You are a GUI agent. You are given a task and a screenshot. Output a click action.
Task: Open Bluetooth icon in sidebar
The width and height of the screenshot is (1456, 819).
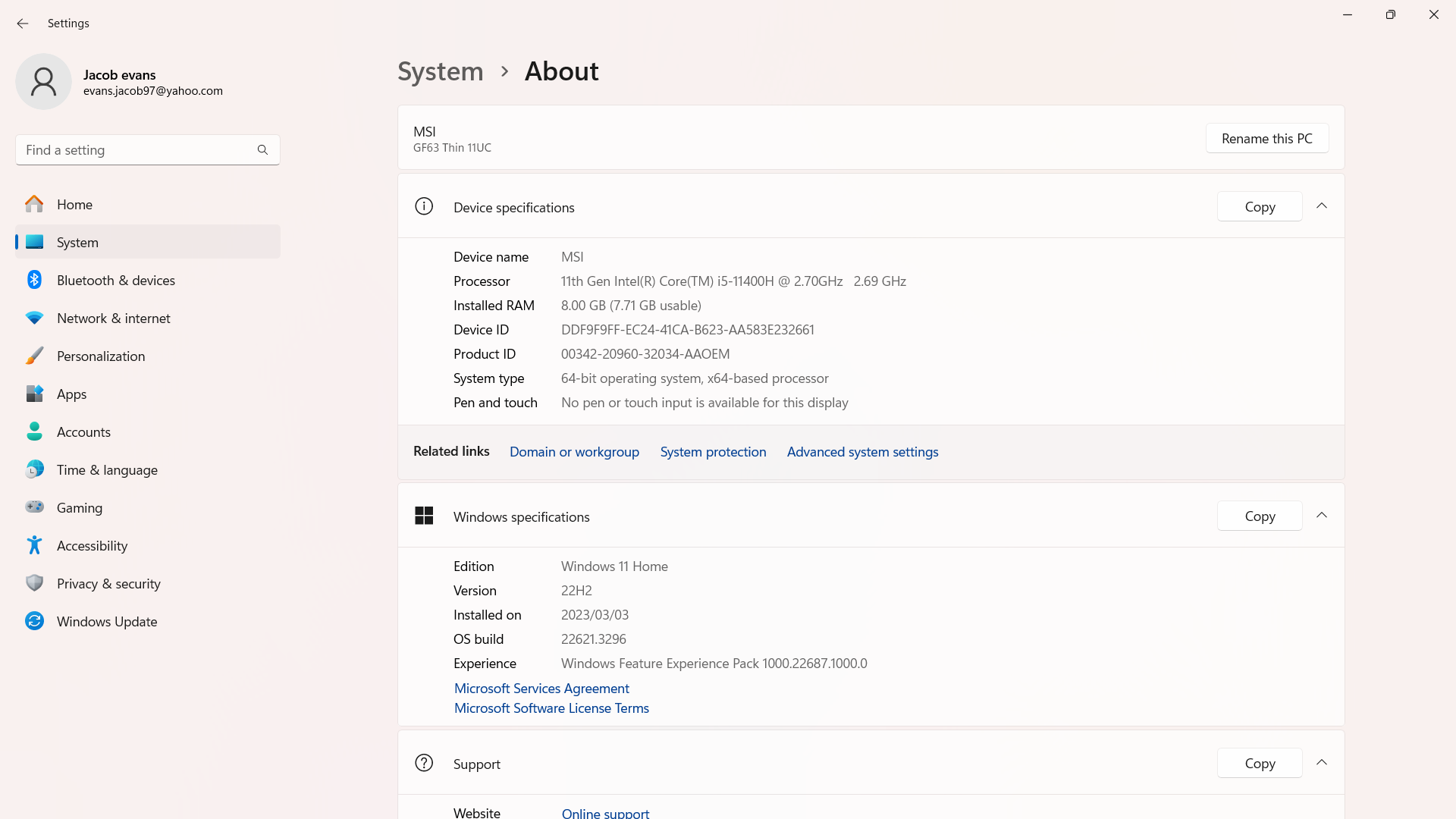(34, 280)
